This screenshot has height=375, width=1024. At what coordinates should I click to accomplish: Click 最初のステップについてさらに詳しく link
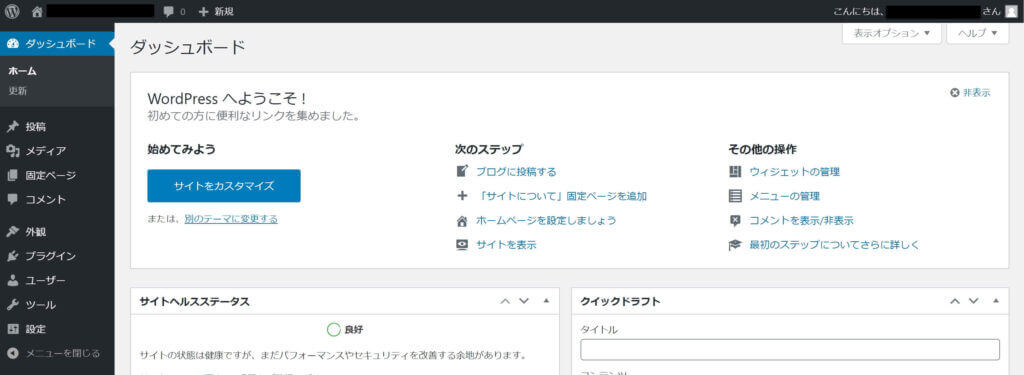pyautogui.click(x=834, y=245)
